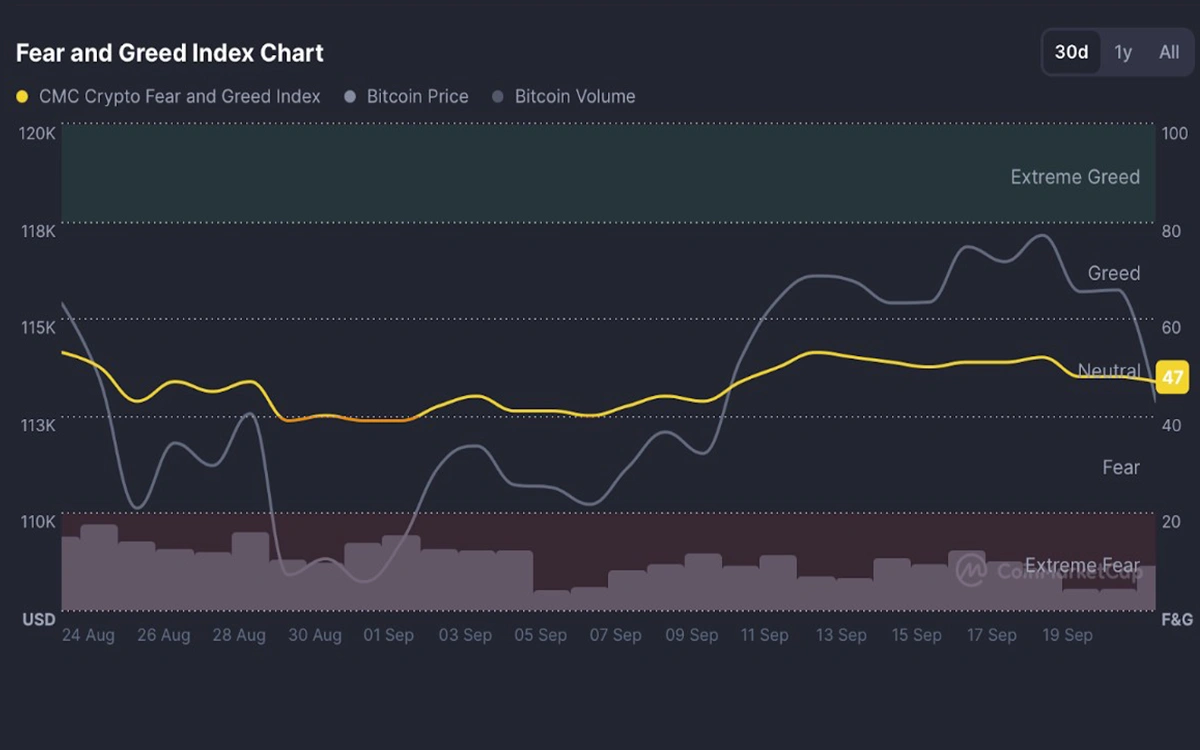Click the 19 Sep date axis label
This screenshot has height=750, width=1200.
(x=1067, y=635)
